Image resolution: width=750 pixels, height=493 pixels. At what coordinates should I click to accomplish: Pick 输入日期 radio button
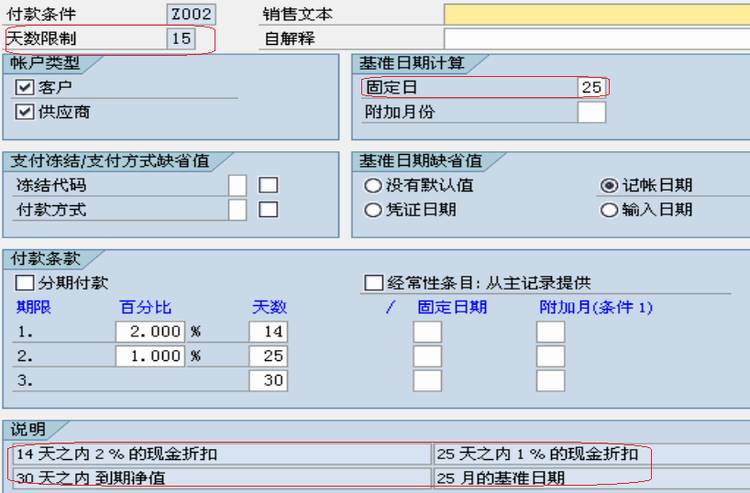pos(609,210)
